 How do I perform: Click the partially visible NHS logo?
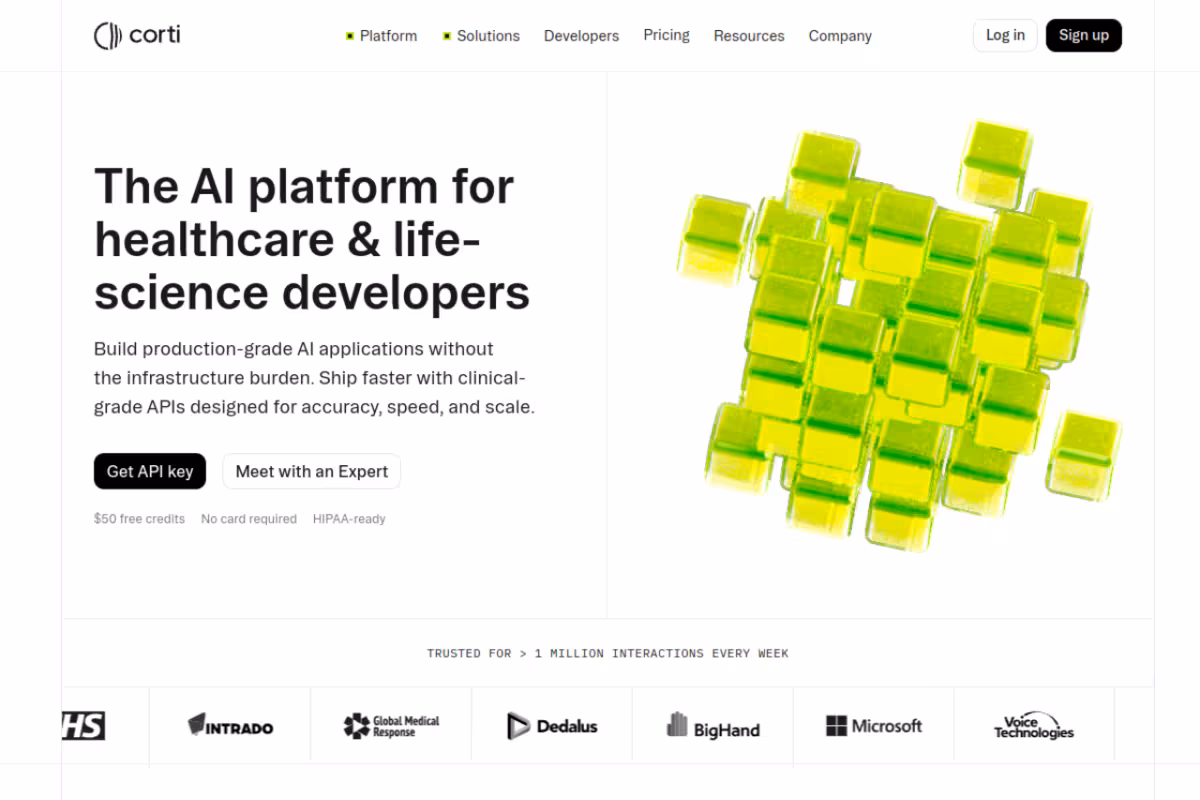(83, 726)
